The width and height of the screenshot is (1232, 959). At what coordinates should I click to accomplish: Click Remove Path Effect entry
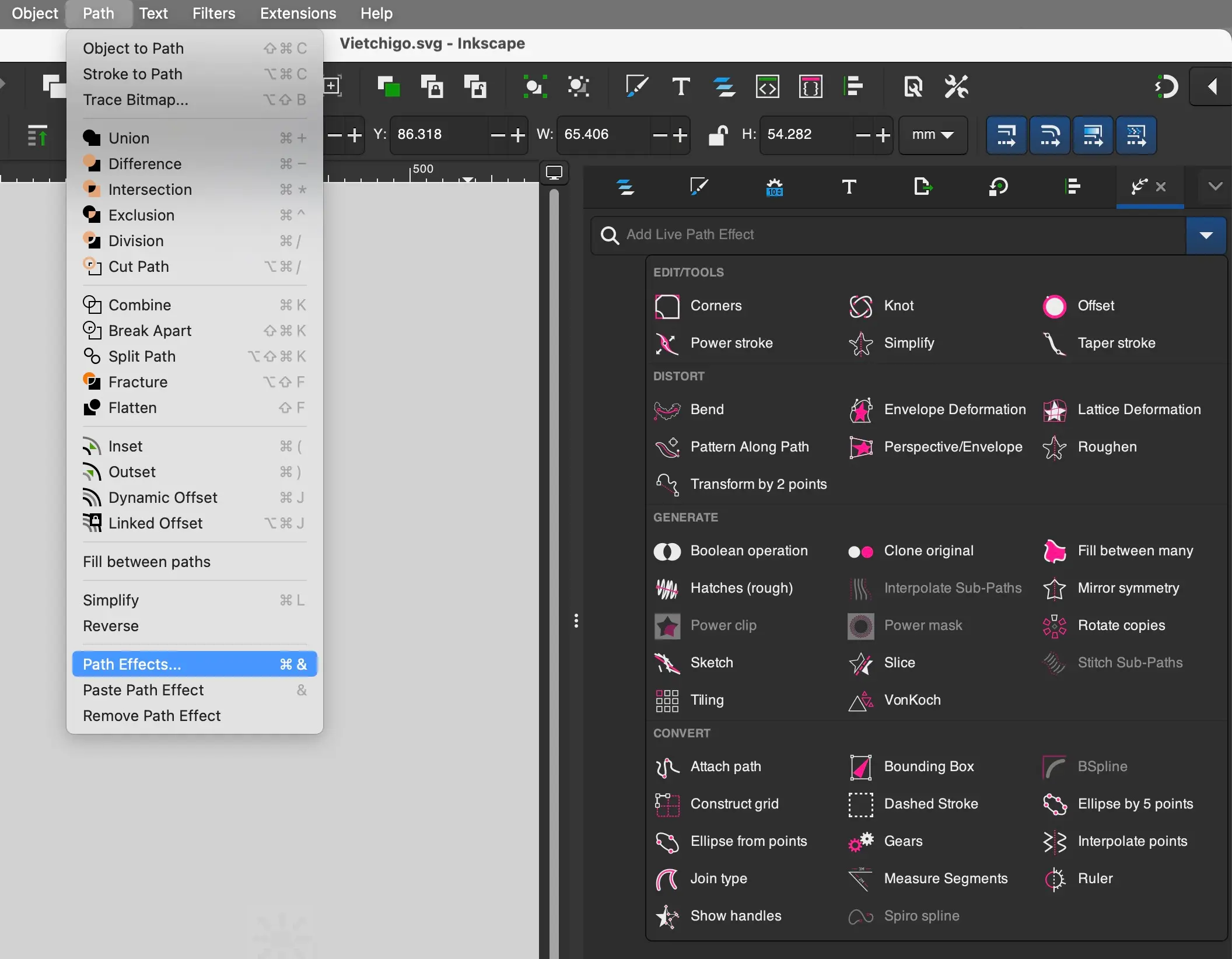click(x=152, y=716)
